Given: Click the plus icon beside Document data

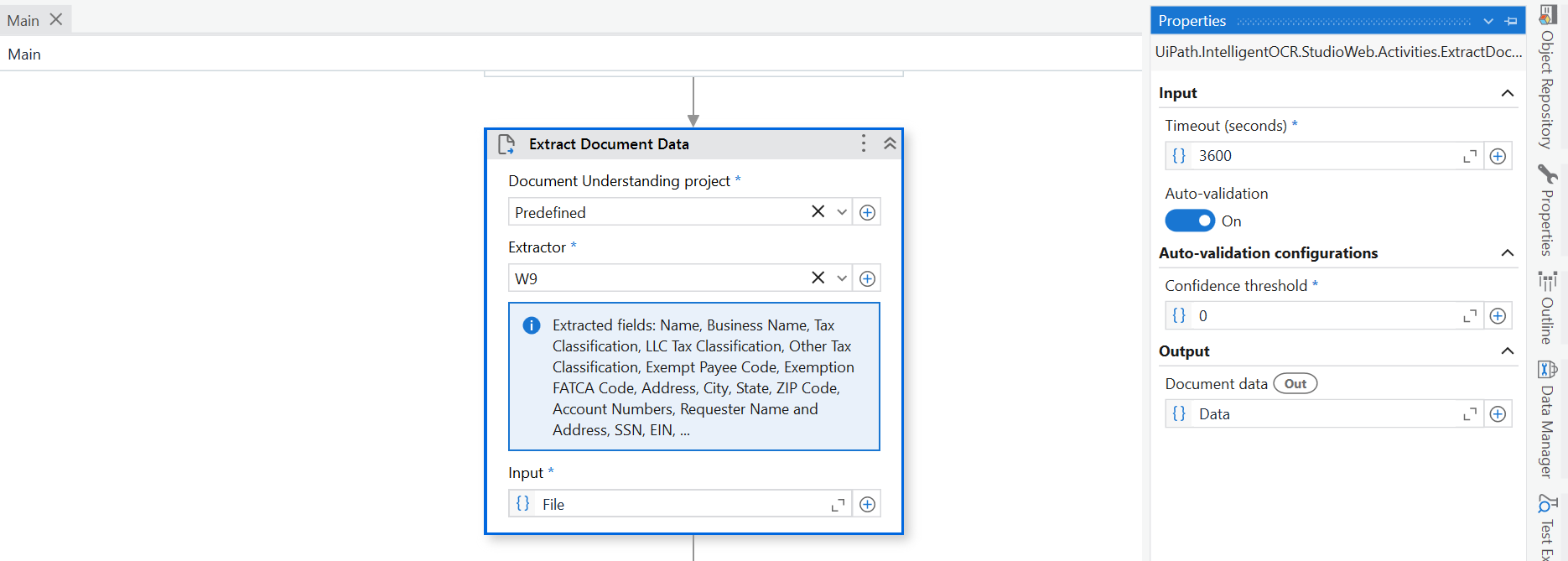Looking at the screenshot, I should click(x=1498, y=414).
